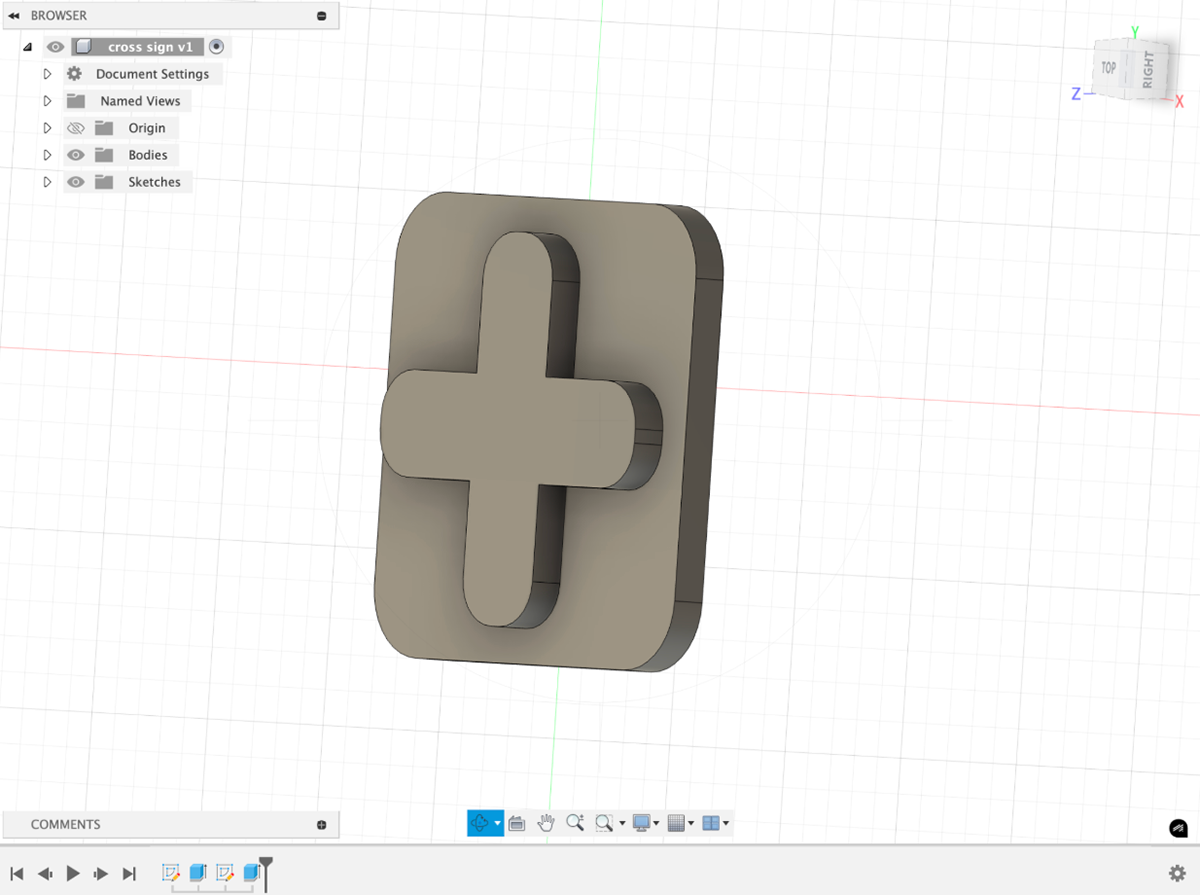Expand the Named Views folder
1200x895 pixels.
pos(47,101)
